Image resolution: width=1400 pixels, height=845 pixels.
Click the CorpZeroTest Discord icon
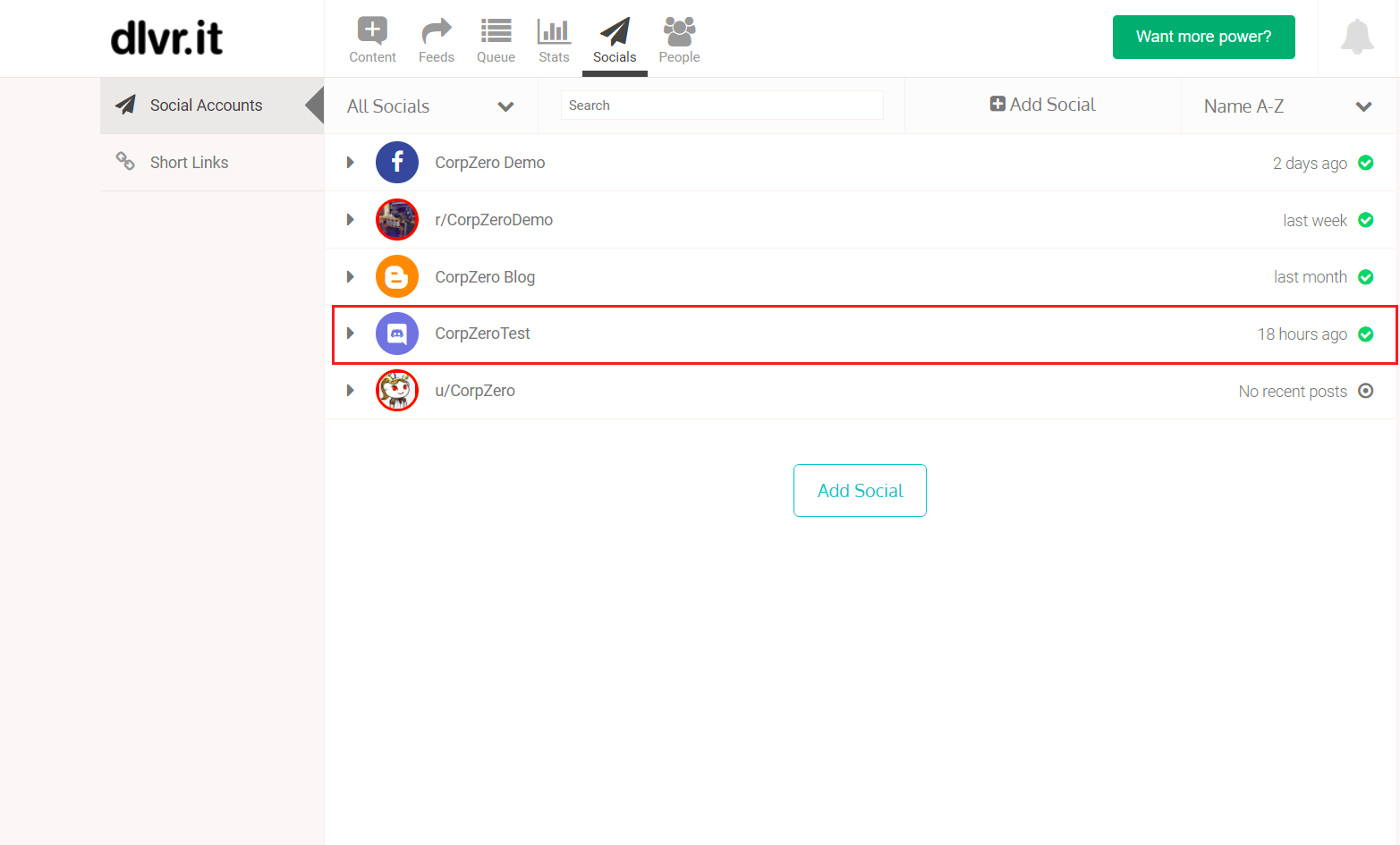pos(397,334)
